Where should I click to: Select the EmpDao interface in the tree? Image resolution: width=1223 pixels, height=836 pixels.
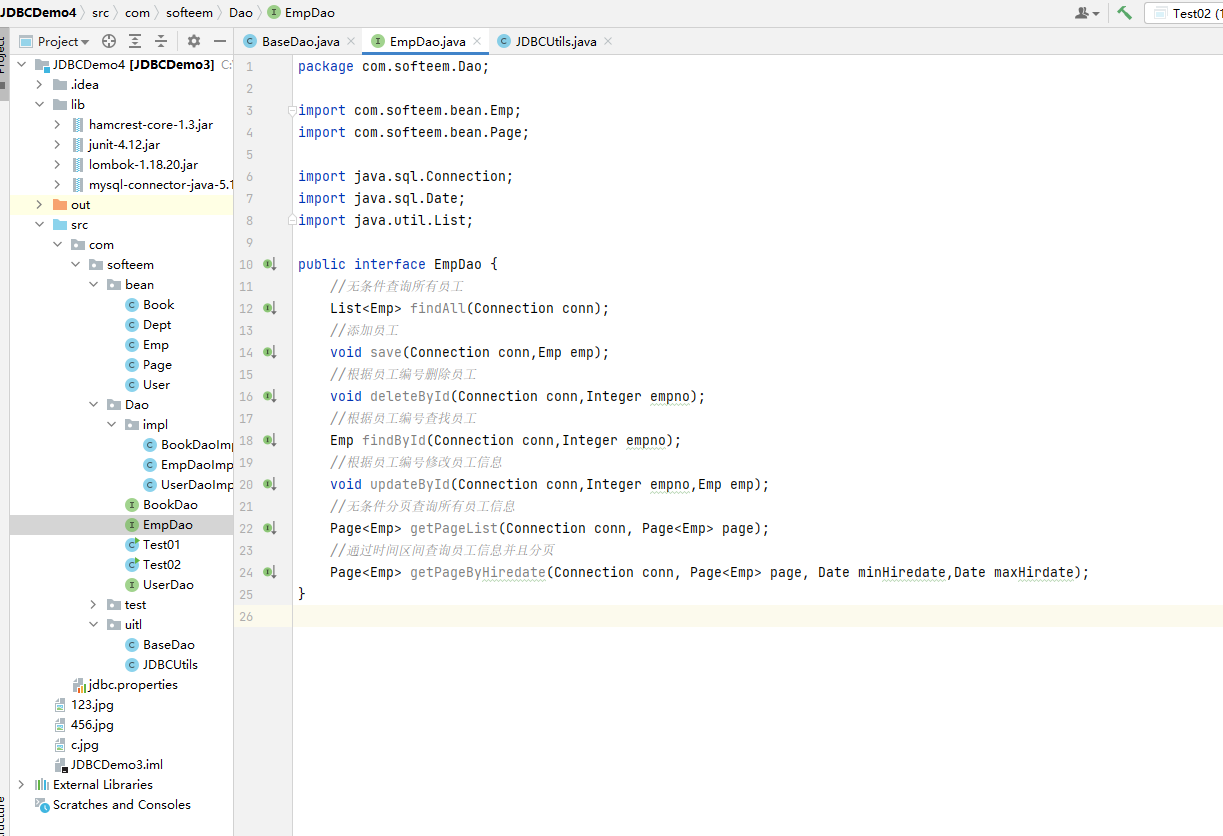pyautogui.click(x=168, y=524)
